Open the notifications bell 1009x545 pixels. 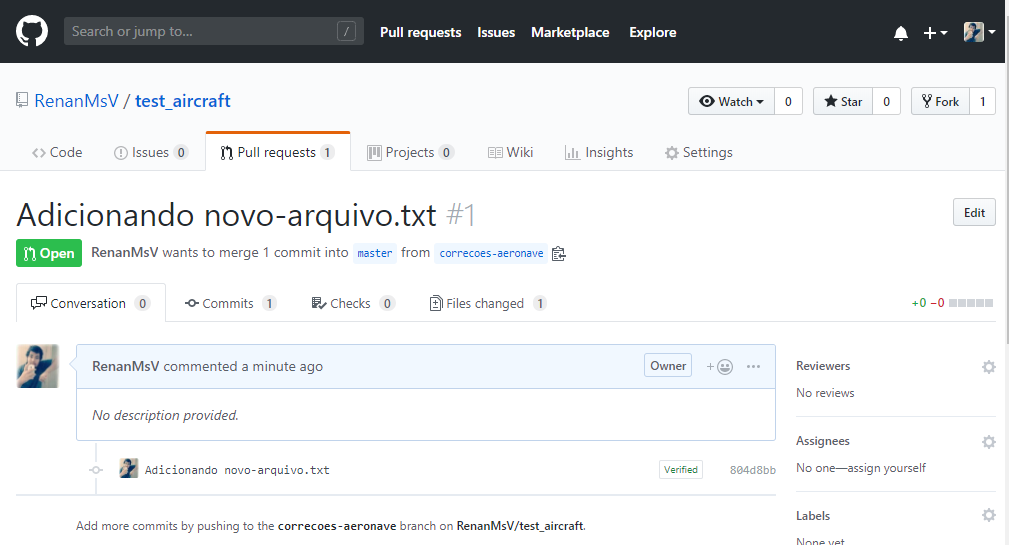point(901,33)
